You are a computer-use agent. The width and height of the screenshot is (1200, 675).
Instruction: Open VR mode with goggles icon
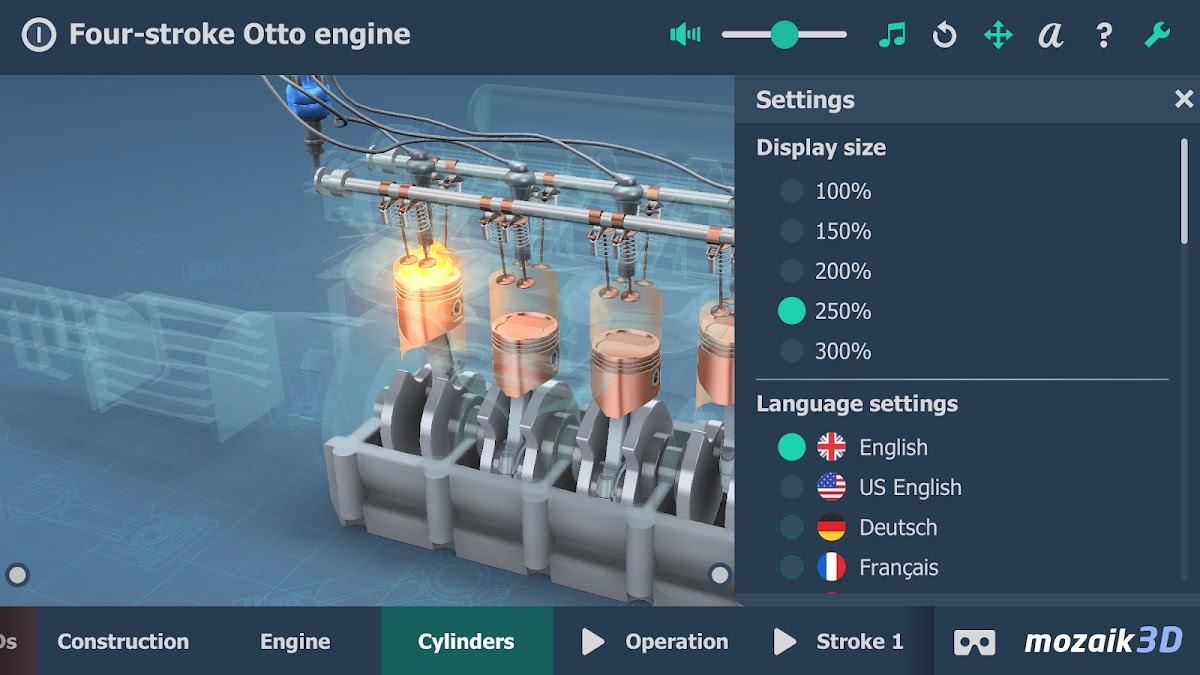[x=974, y=642]
